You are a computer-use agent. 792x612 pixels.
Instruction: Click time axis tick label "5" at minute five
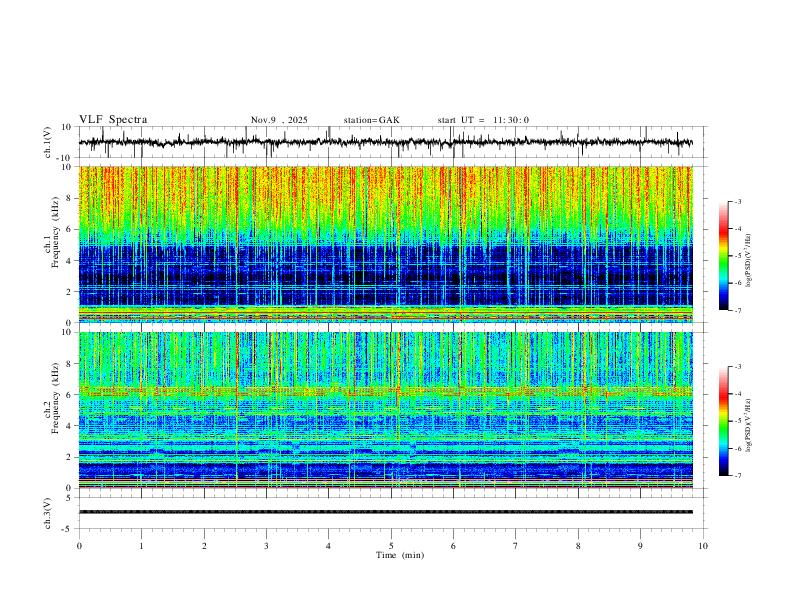(x=391, y=546)
